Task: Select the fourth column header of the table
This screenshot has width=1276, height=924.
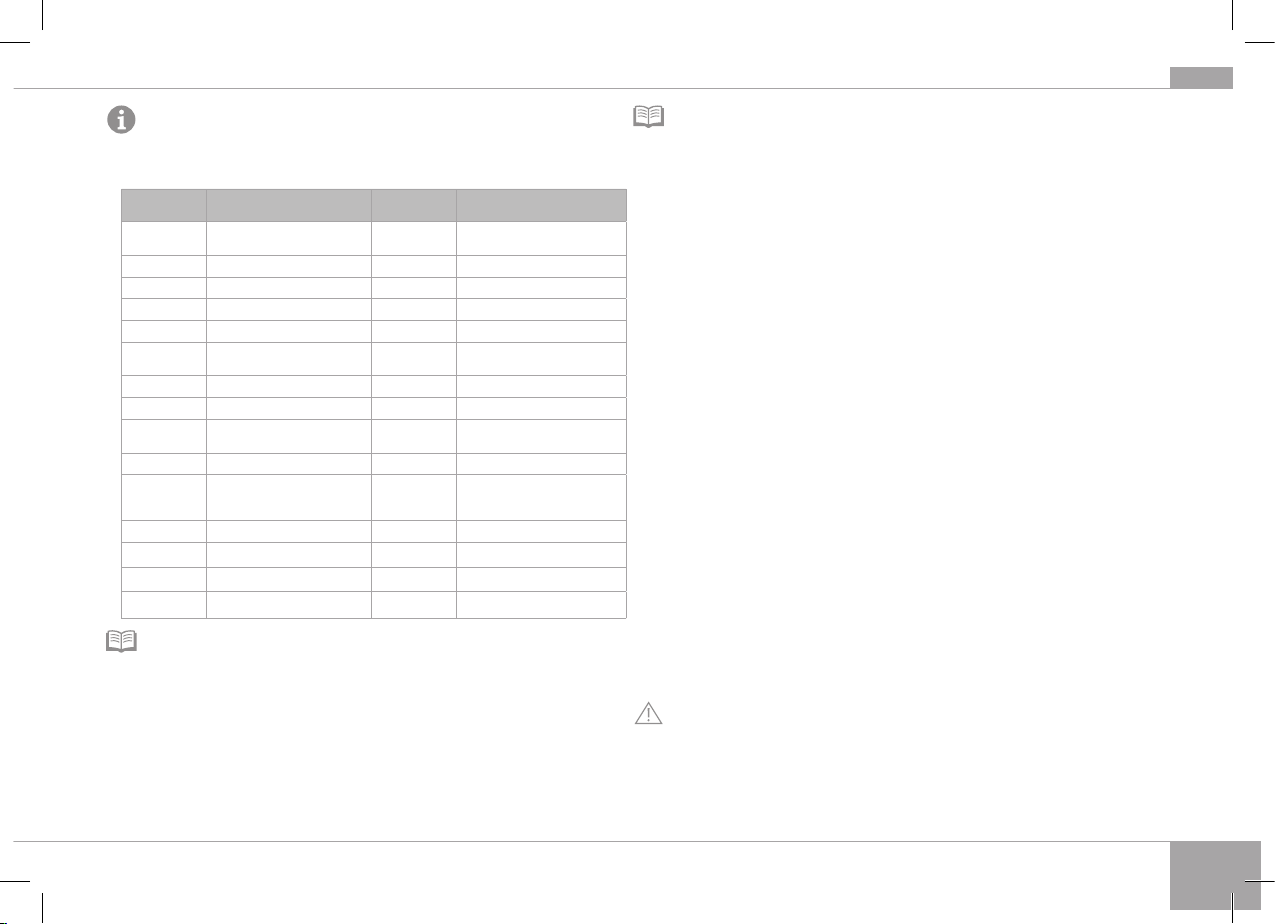Action: tap(541, 205)
